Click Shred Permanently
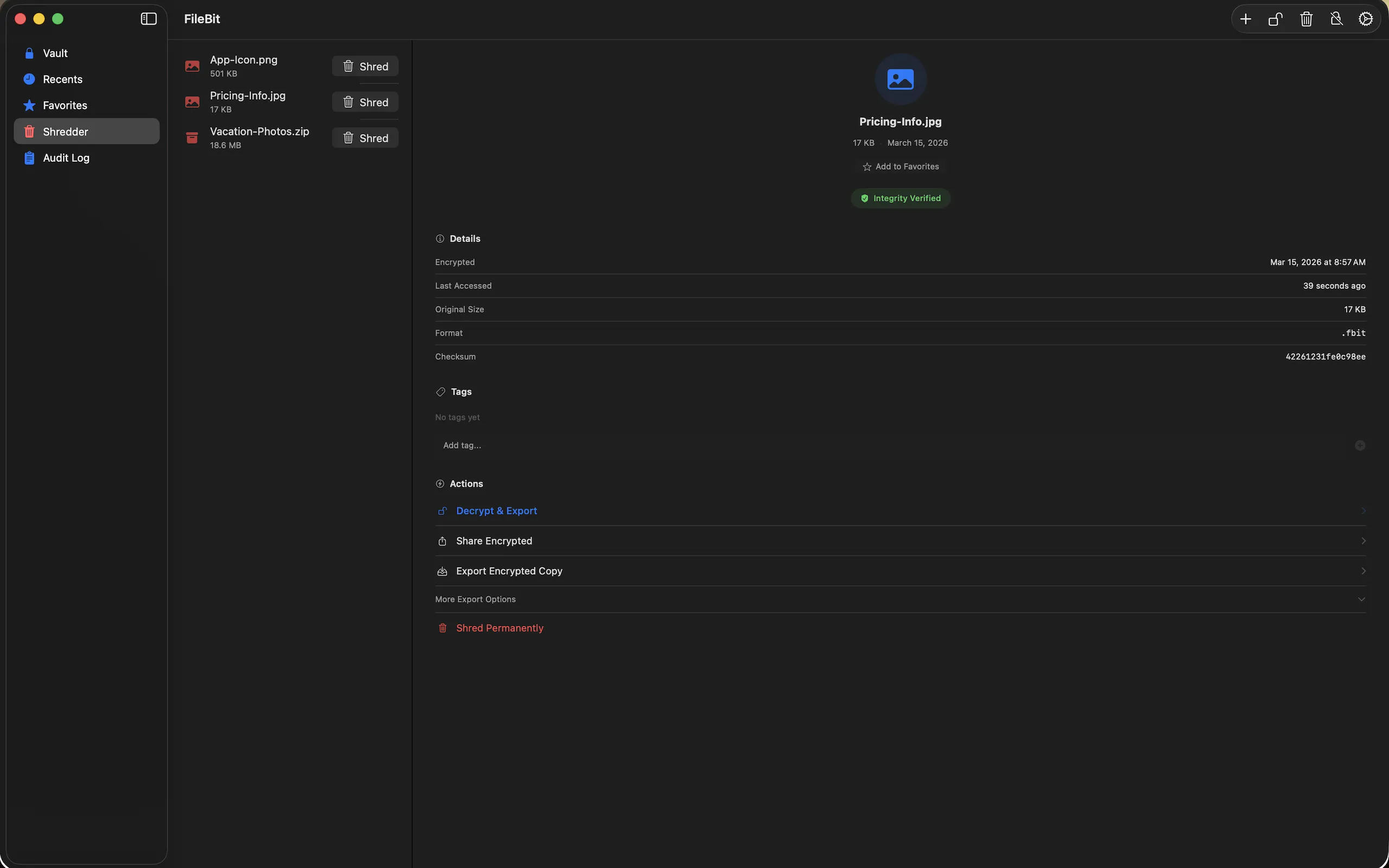The image size is (1389, 868). tap(499, 628)
